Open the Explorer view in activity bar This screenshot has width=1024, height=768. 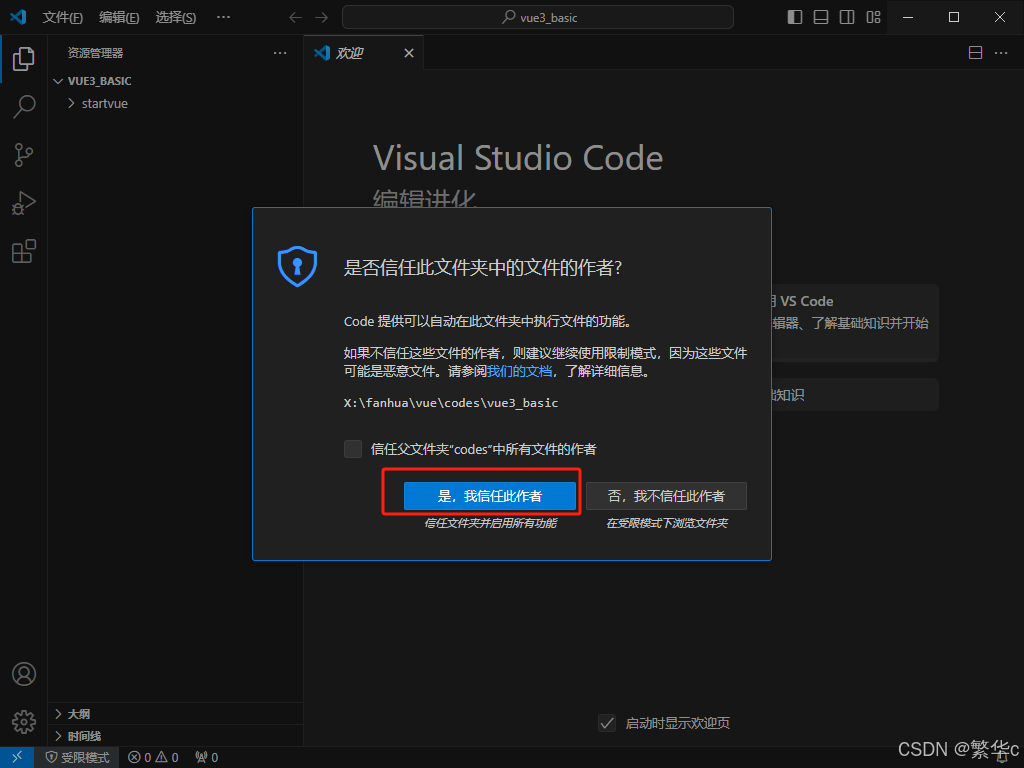click(24, 59)
